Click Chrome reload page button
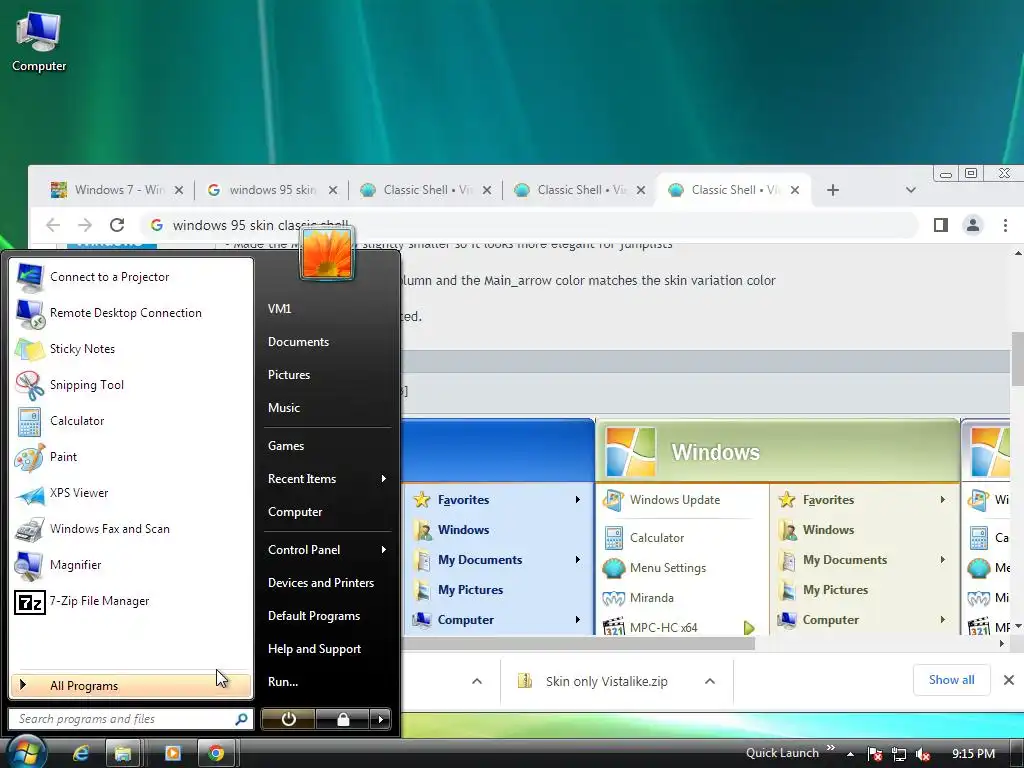The image size is (1024, 768). click(x=117, y=225)
